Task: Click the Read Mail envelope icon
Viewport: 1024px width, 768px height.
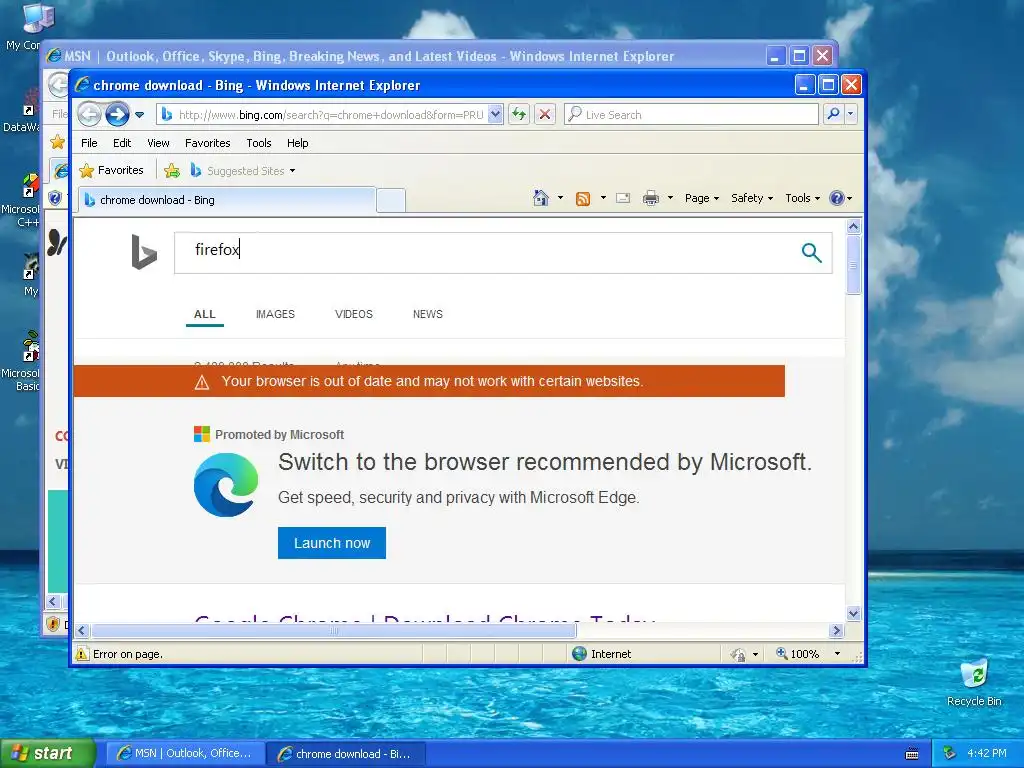Action: pos(623,198)
